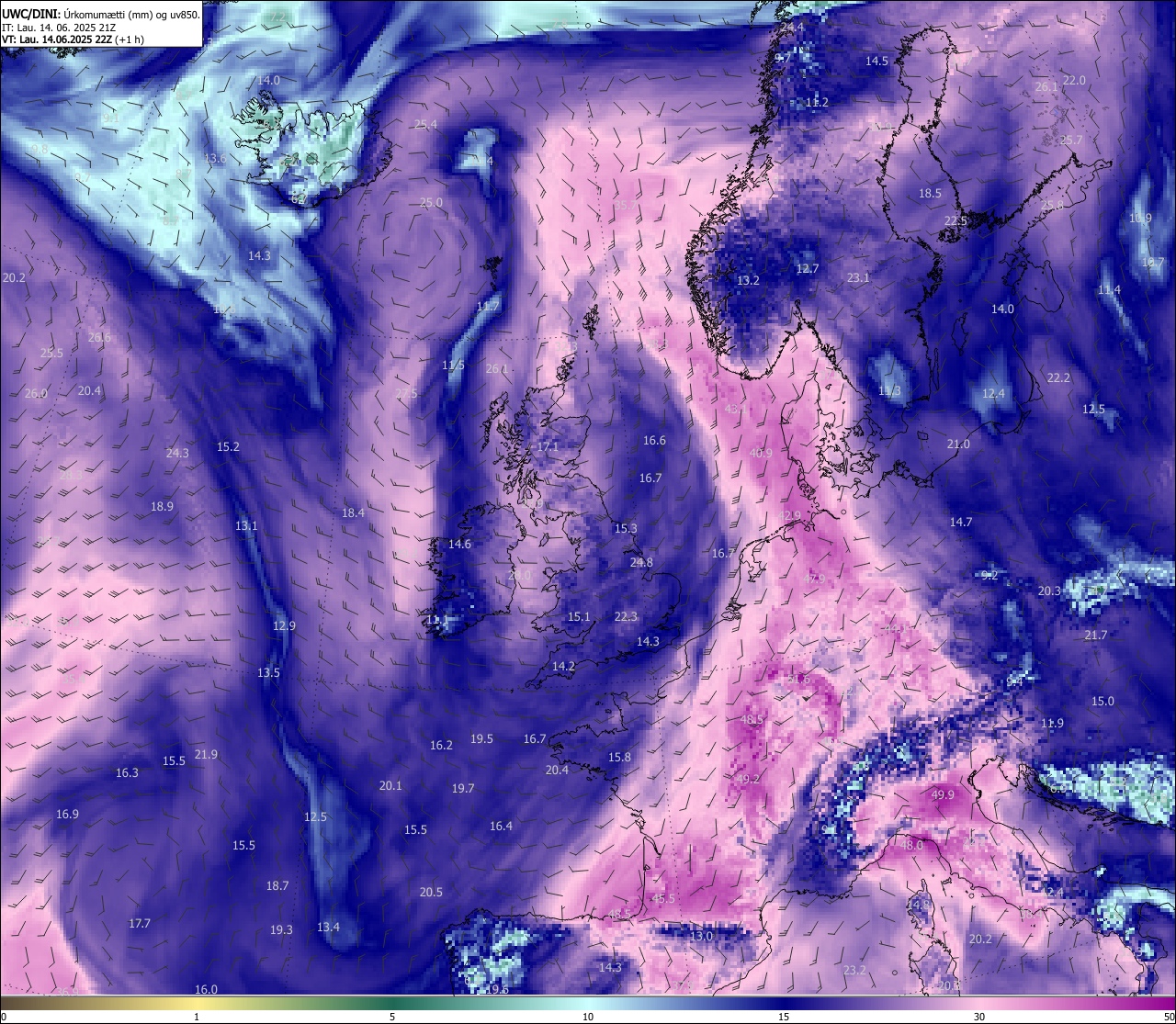Image resolution: width=1176 pixels, height=1024 pixels.
Task: Click the 17.1 value over Scotland
Action: (x=548, y=446)
